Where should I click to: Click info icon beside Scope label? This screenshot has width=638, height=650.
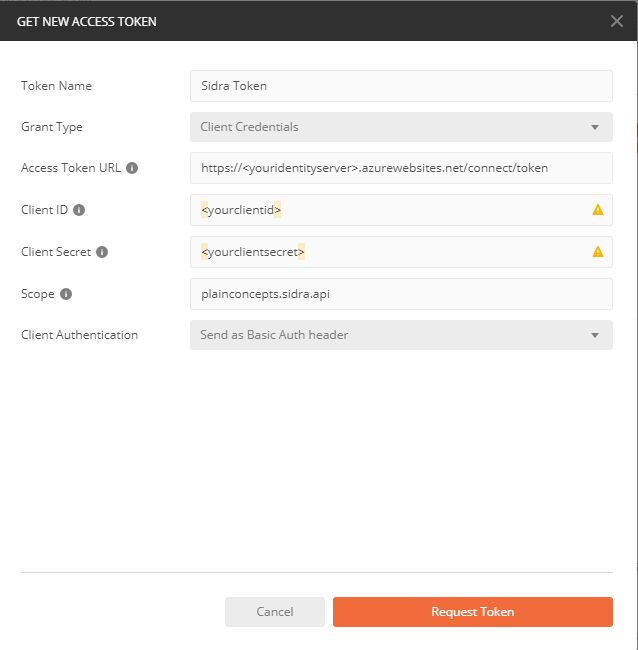pyautogui.click(x=66, y=294)
